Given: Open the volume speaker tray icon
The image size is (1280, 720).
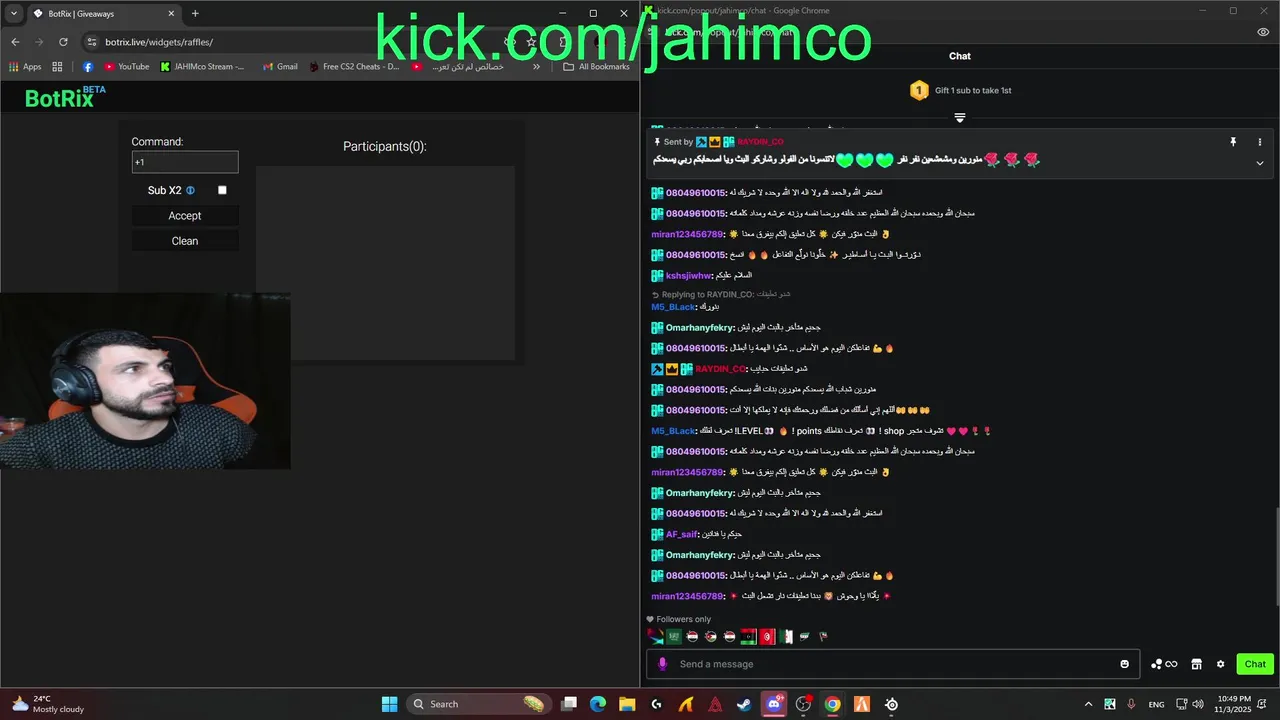Looking at the screenshot, I should pos(1198,704).
